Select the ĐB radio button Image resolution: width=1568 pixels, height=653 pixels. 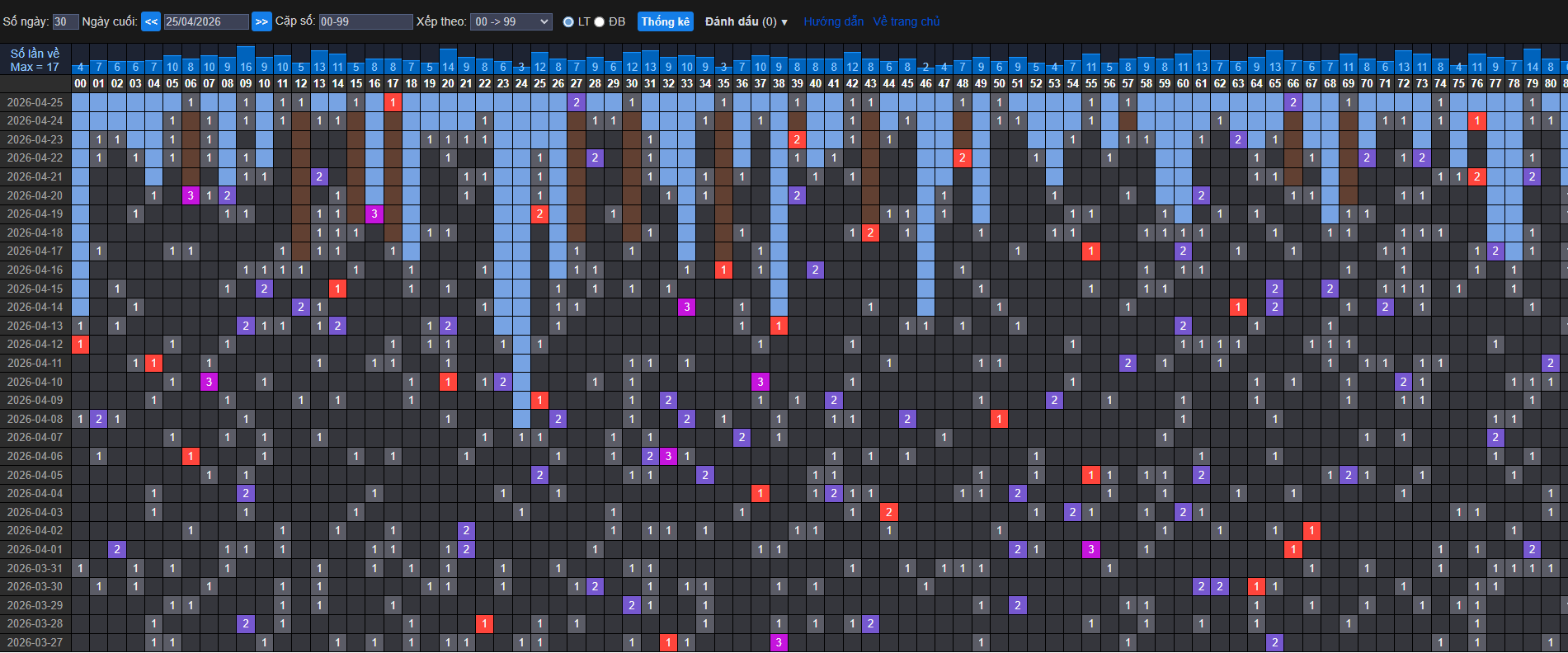point(600,22)
